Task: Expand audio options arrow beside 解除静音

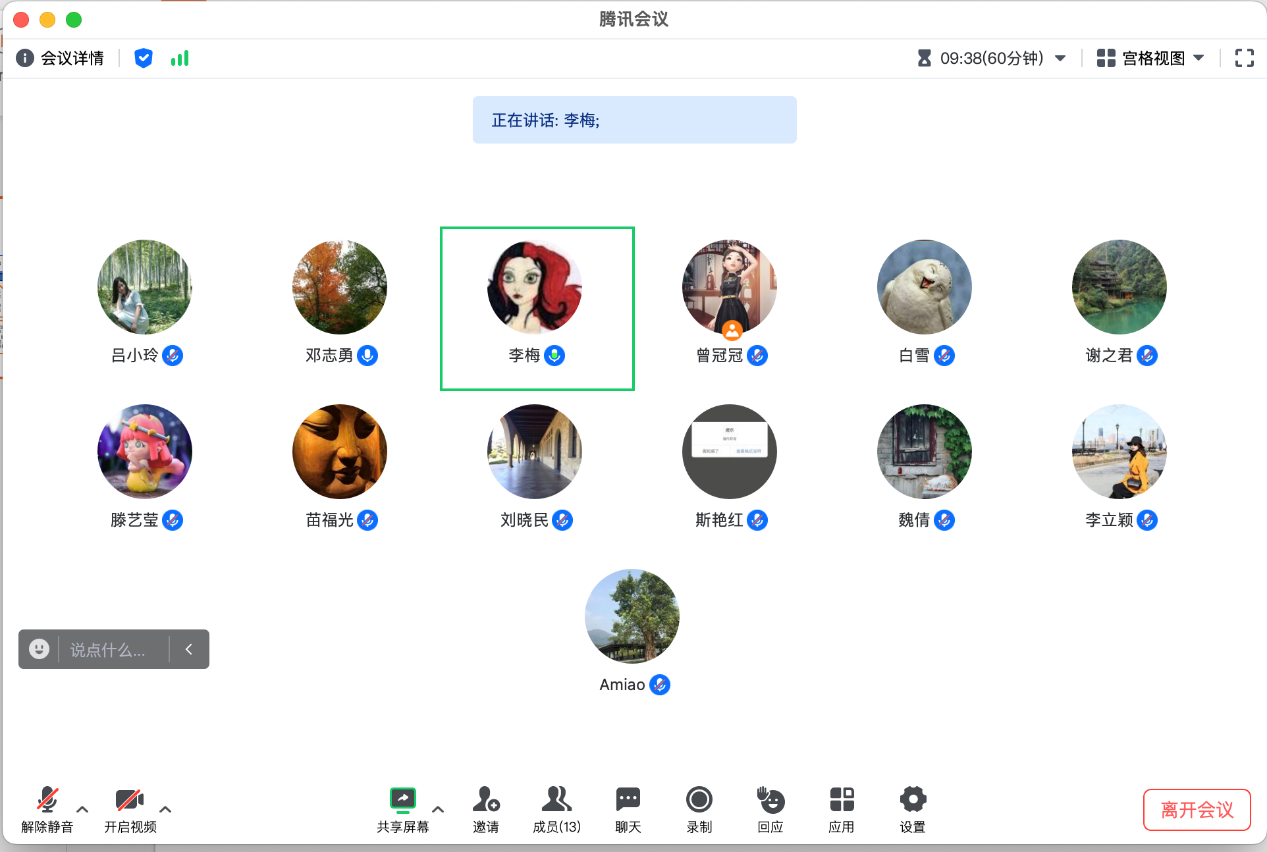Action: pyautogui.click(x=83, y=809)
